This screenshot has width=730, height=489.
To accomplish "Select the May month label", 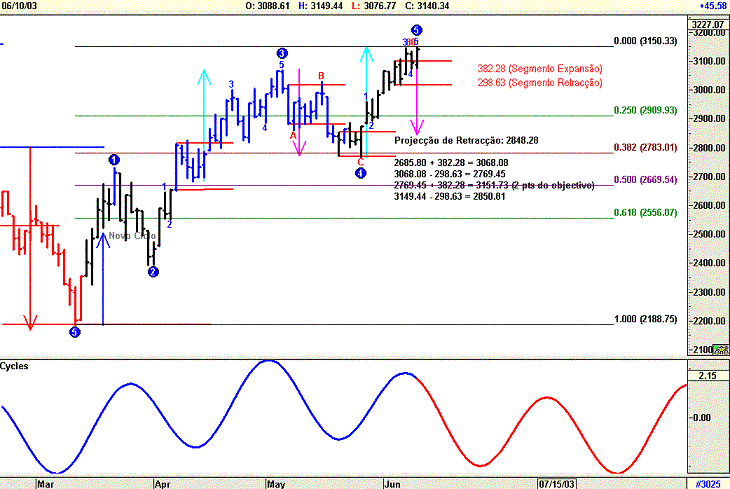I will coord(276,484).
